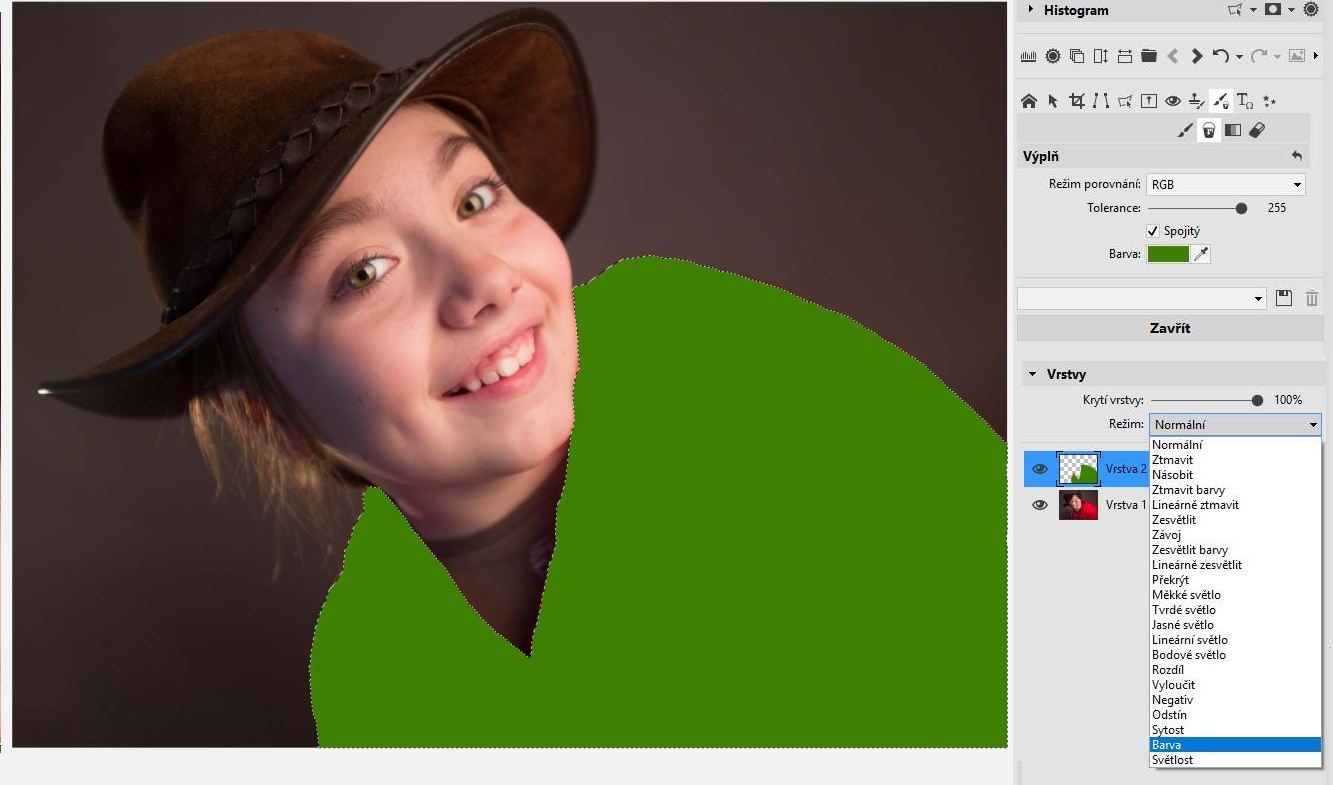1333x785 pixels.
Task: Select the Vrstva 1 layer thumbnail
Action: point(1078,505)
